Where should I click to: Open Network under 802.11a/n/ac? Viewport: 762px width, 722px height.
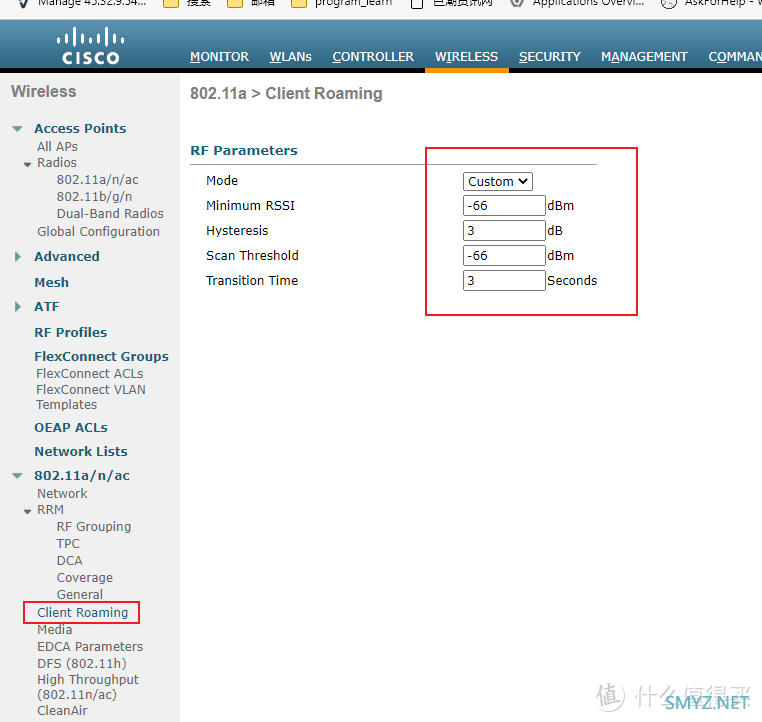click(x=62, y=494)
